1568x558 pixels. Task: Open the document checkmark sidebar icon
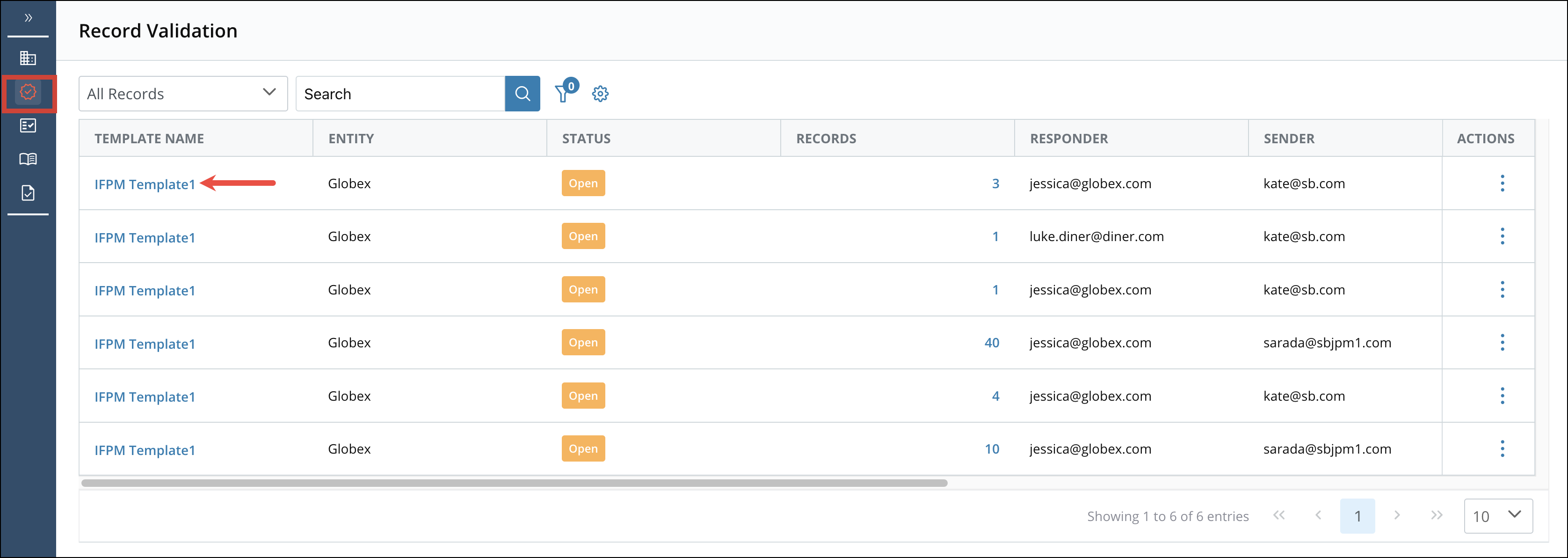[28, 193]
